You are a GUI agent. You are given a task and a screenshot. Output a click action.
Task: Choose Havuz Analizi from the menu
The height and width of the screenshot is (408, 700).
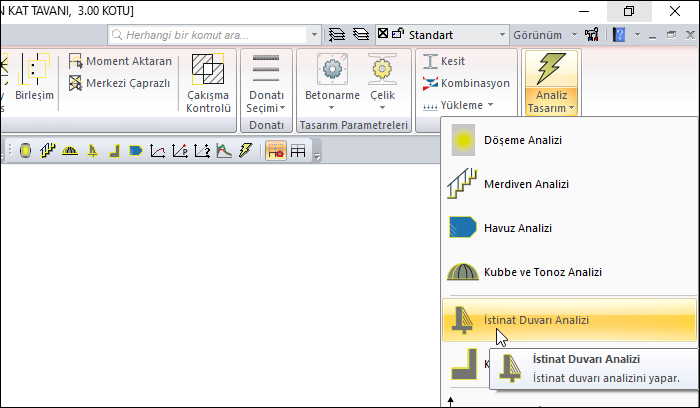point(569,228)
